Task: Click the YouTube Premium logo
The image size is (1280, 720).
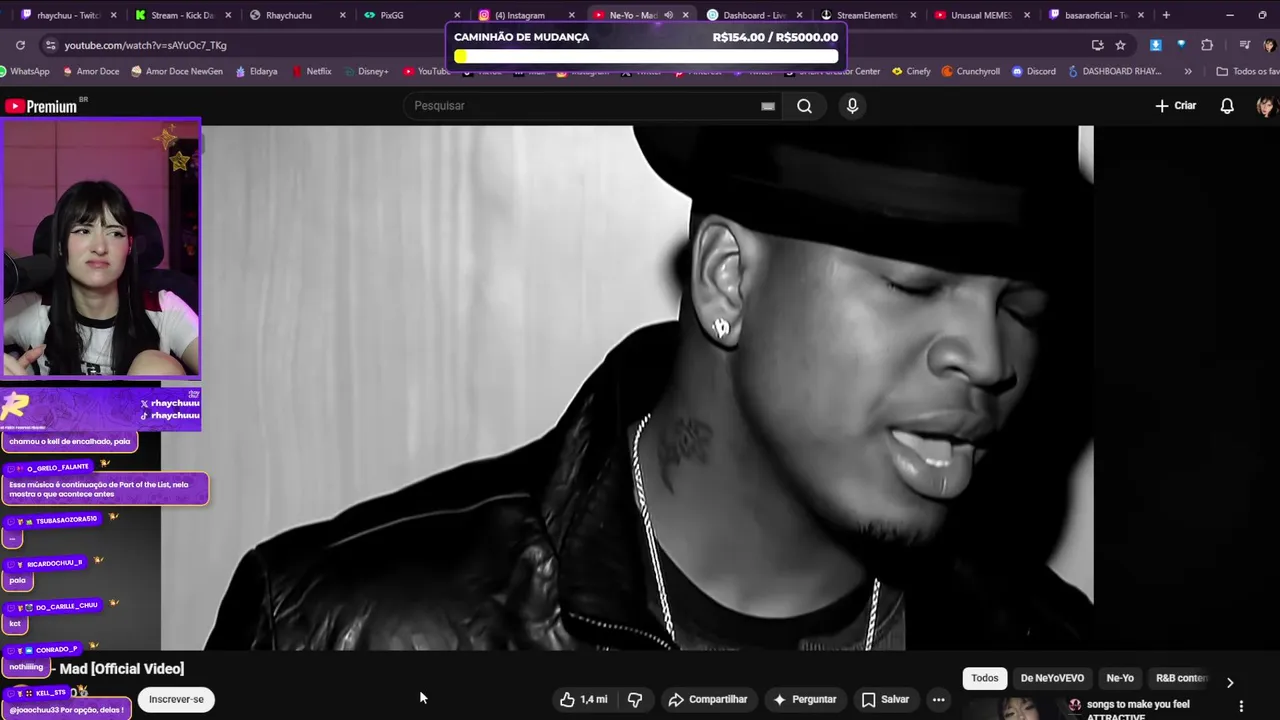Action: click(x=41, y=106)
